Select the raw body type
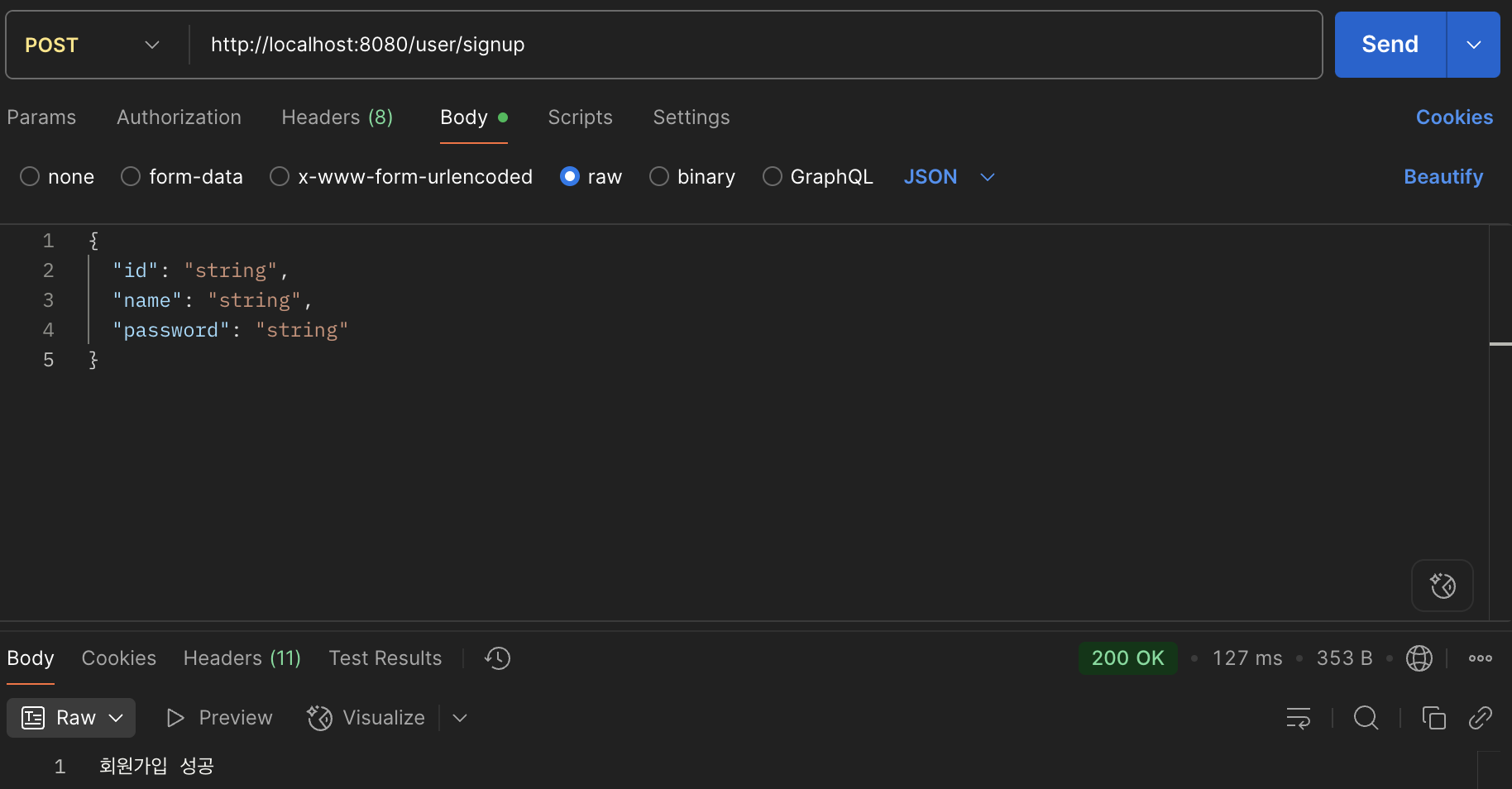The image size is (1512, 789). (591, 177)
